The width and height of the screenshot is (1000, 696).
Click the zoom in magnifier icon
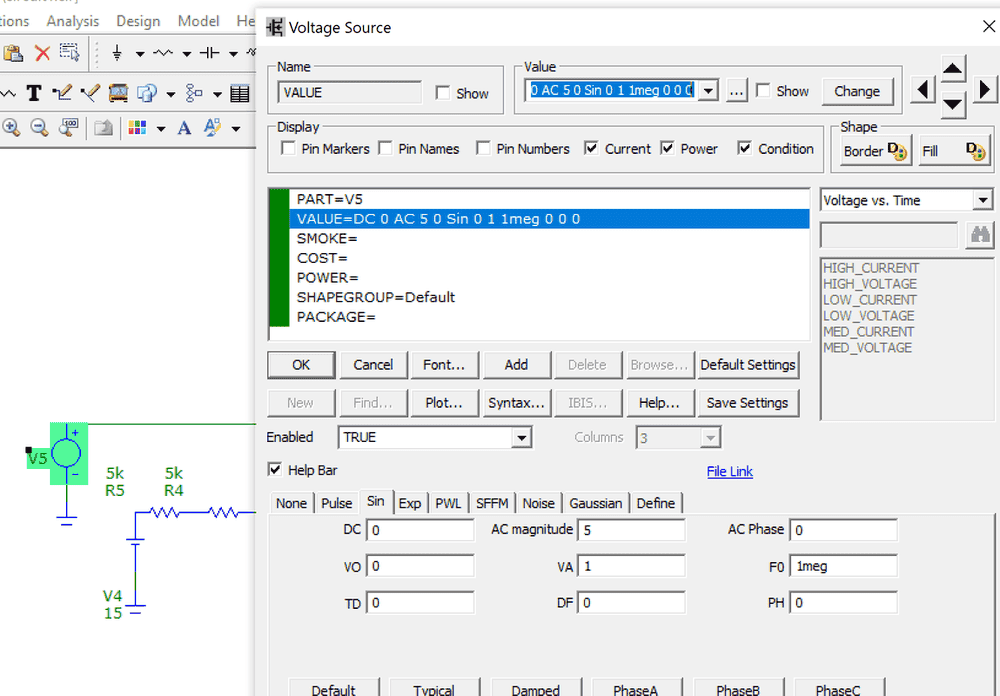[x=12, y=128]
